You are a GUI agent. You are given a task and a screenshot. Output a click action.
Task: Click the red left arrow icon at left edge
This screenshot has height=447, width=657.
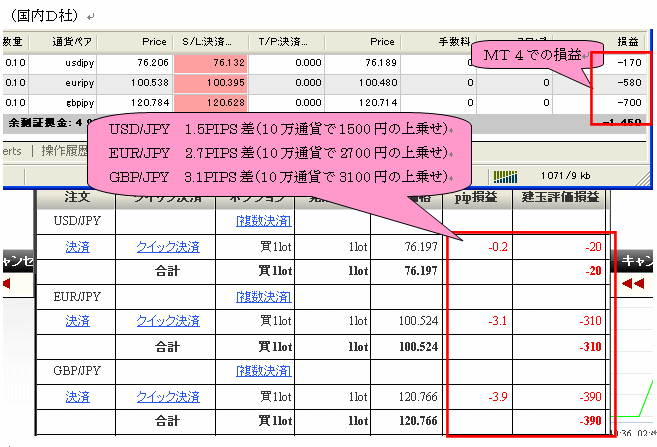[8, 283]
